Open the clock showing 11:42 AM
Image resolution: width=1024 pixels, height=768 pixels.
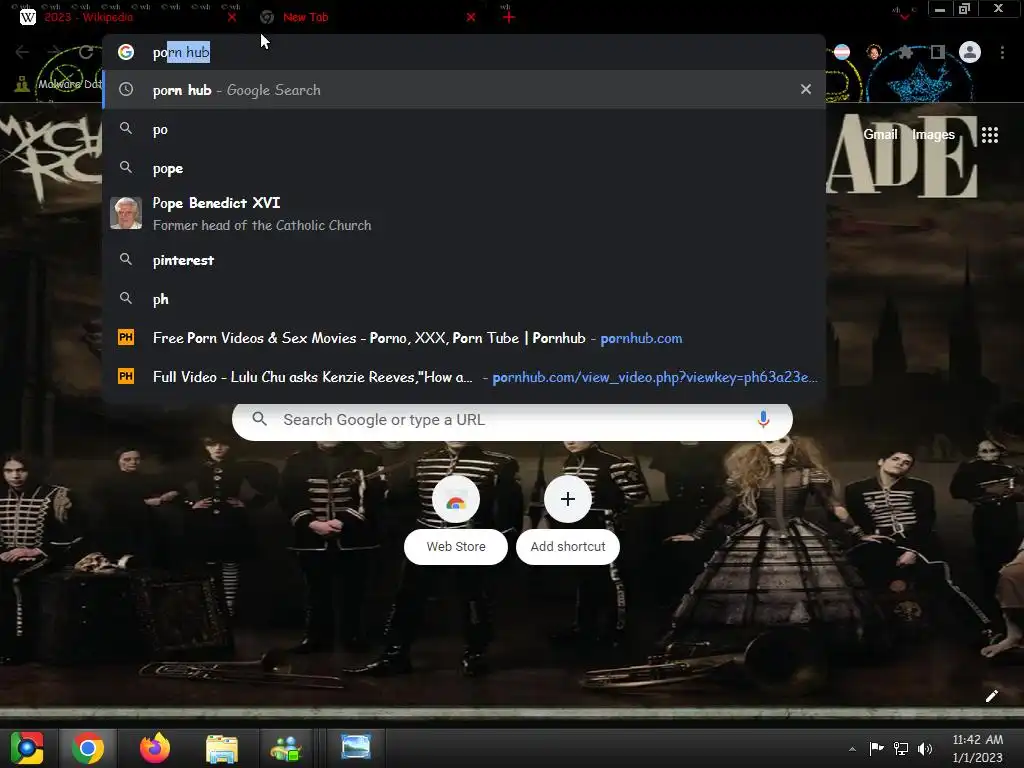click(978, 748)
